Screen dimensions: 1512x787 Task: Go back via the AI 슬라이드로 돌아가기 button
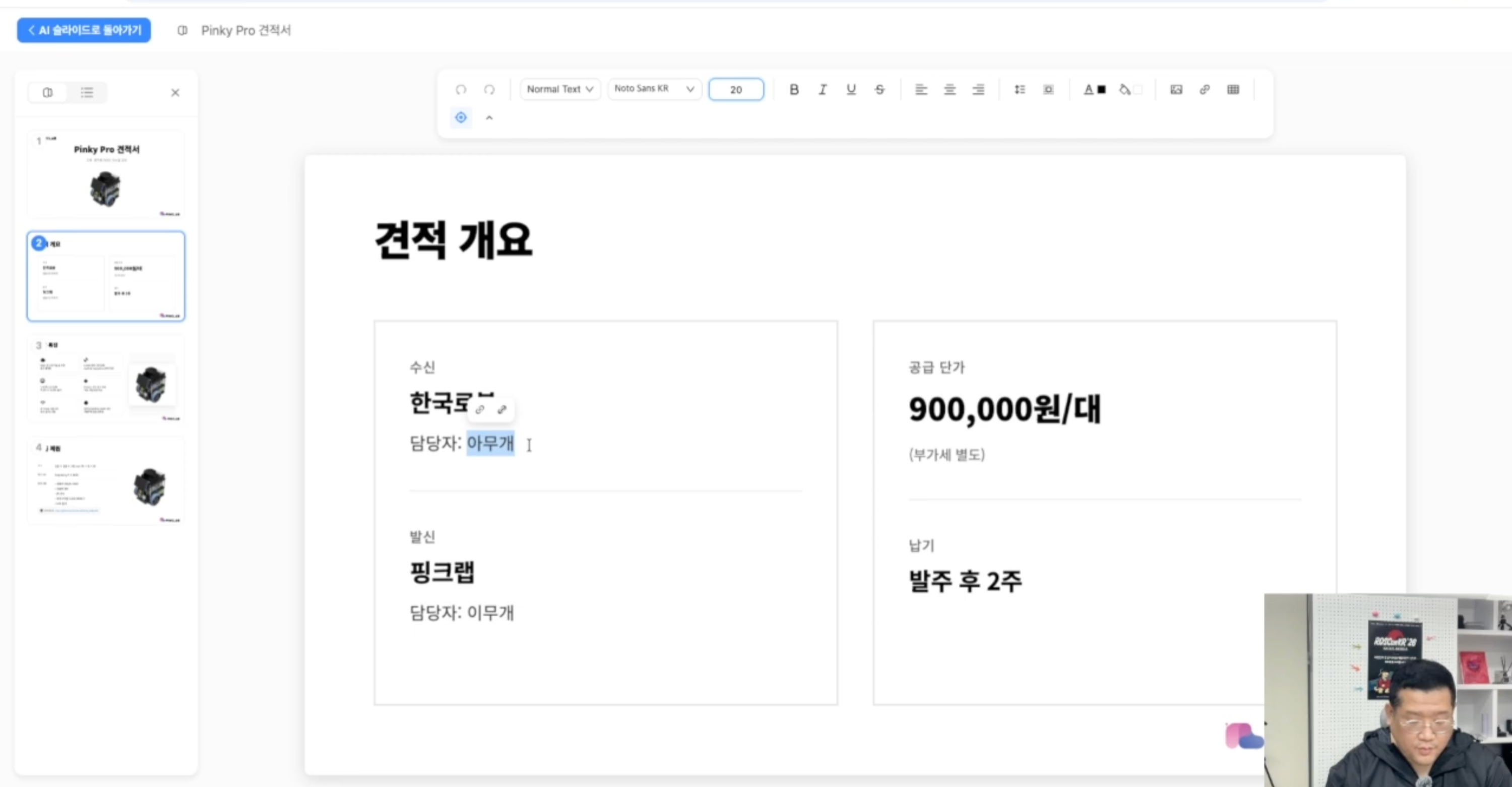point(84,30)
